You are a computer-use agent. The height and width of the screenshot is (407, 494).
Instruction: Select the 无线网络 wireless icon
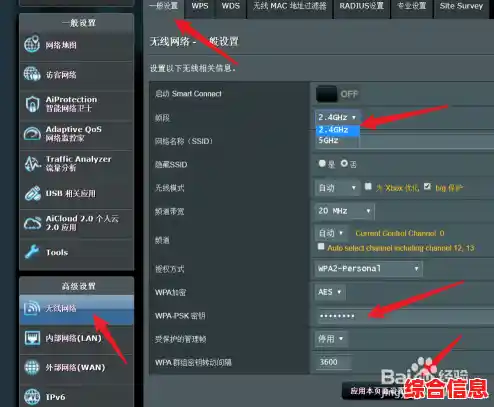[32, 308]
